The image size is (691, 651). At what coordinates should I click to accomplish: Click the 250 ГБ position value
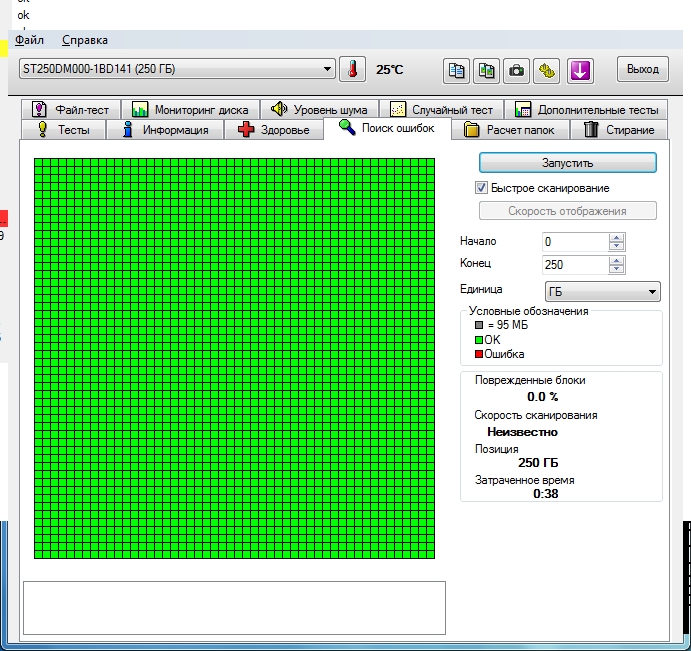538,463
